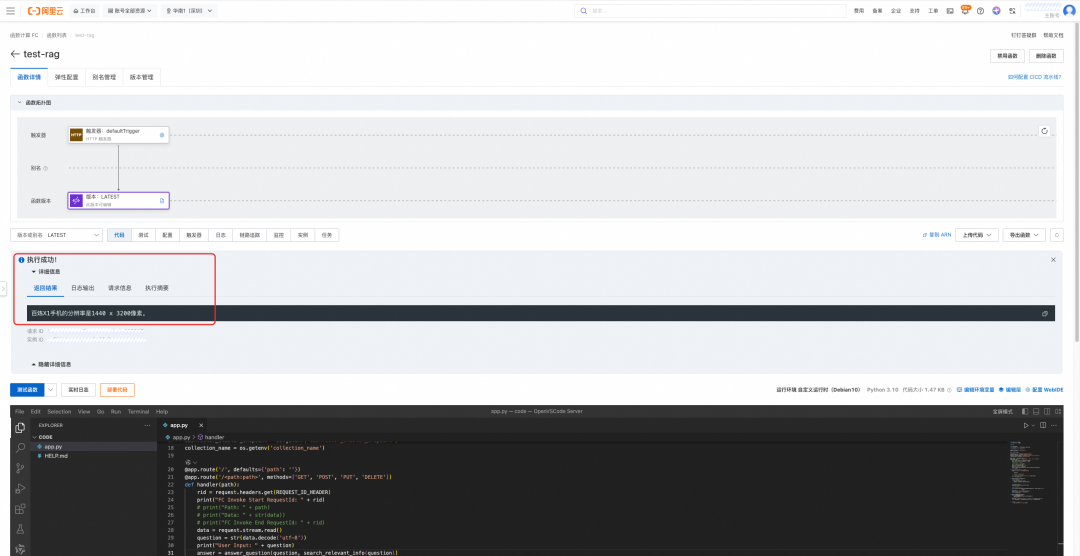Open the version or alias LATEST dropdown
This screenshot has height=556, width=1080.
coord(56,235)
